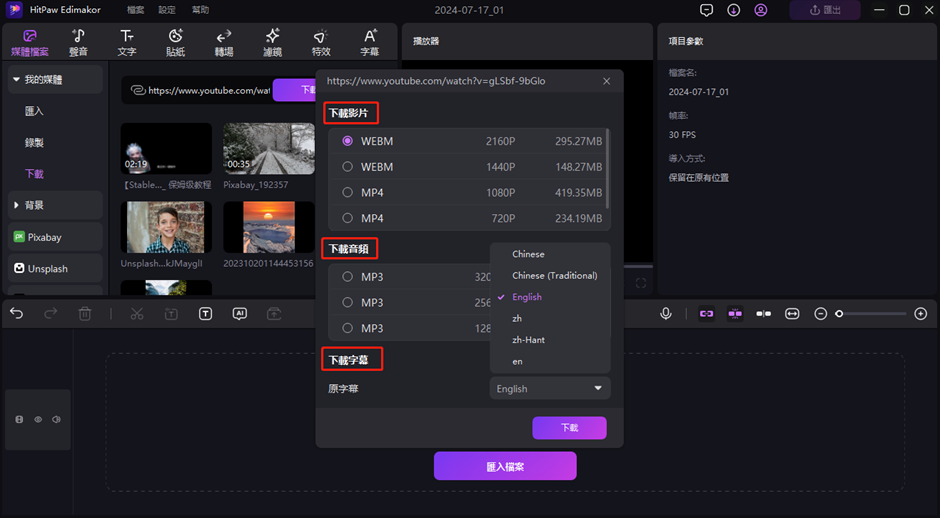Viewport: 940px width, 518px height.
Task: Click the purple 下載 button in dialog
Action: point(569,427)
